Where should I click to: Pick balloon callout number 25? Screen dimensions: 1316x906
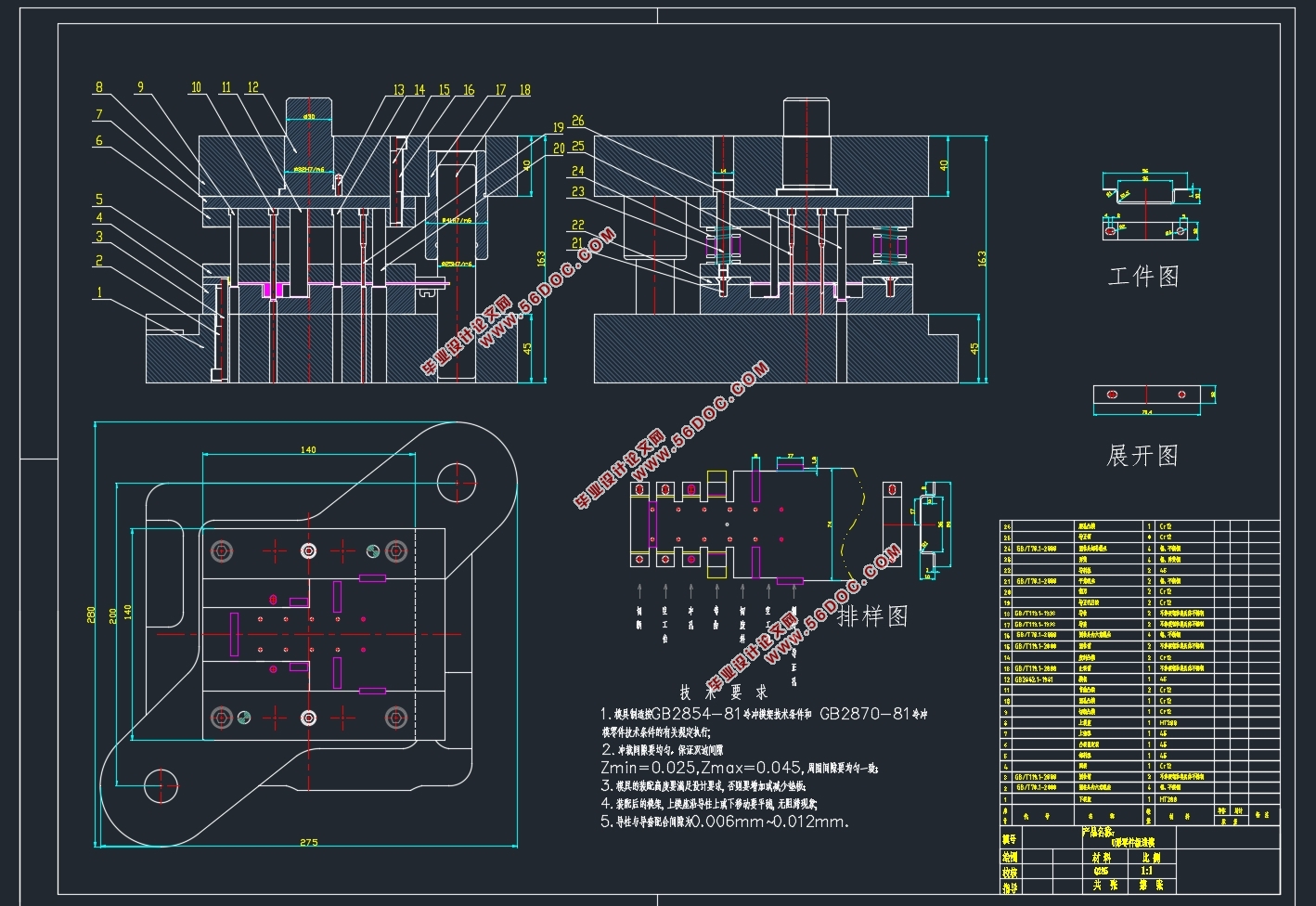[578, 147]
